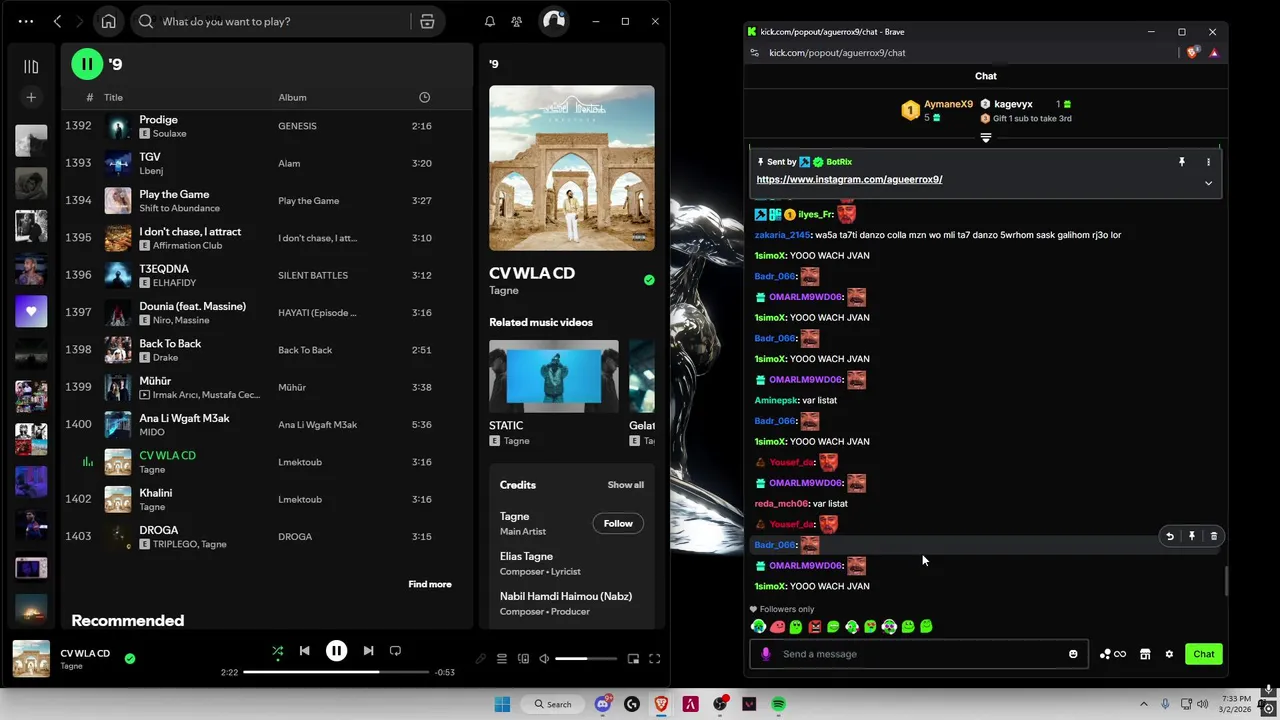Image resolution: width=1280 pixels, height=720 pixels.
Task: Expand the pinned message chevron
Action: 1208,183
